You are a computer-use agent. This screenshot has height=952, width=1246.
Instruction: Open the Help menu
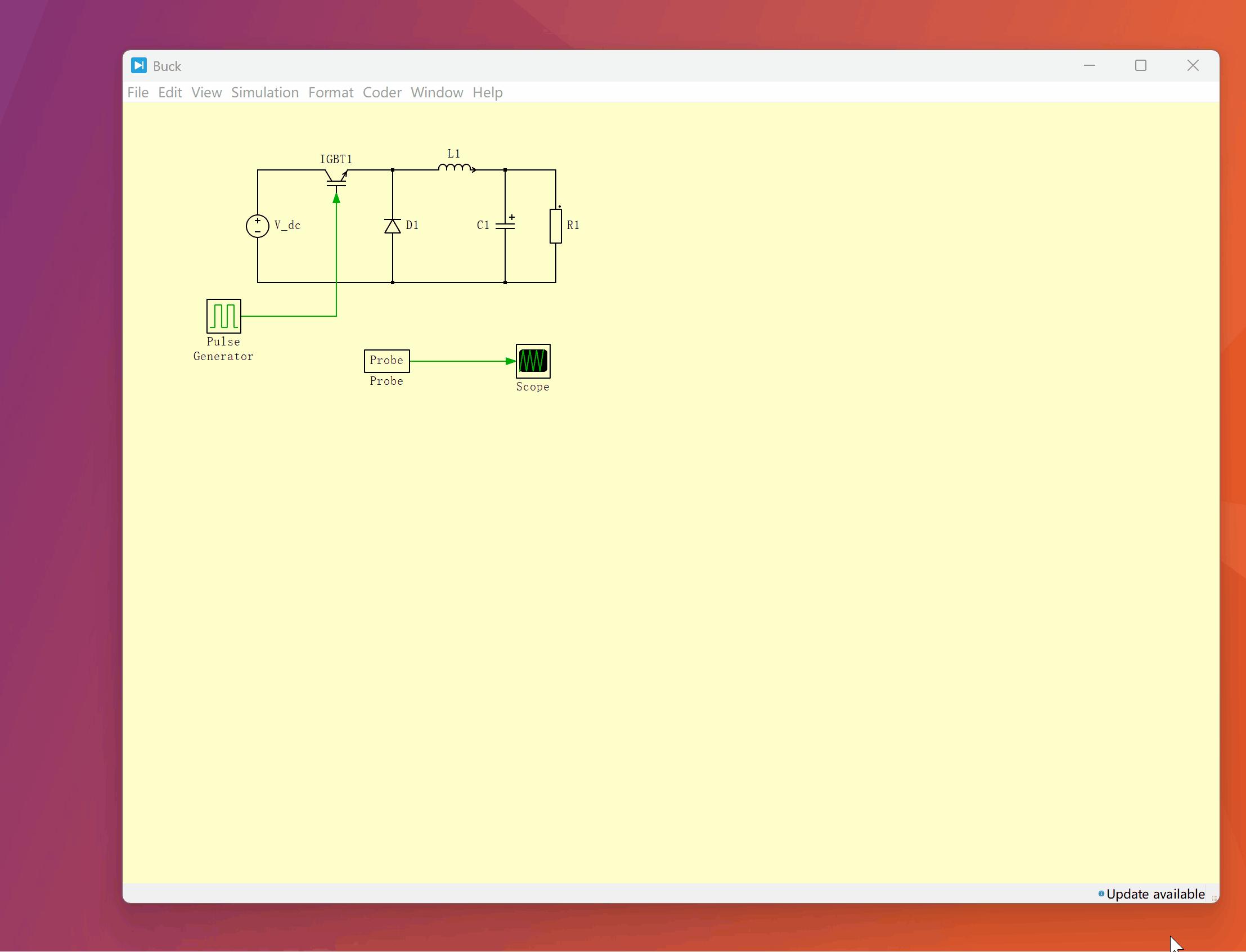[487, 92]
